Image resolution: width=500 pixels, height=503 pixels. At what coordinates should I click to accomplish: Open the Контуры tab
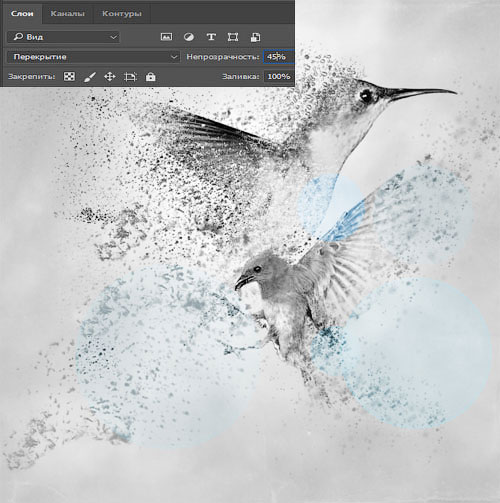[x=122, y=14]
